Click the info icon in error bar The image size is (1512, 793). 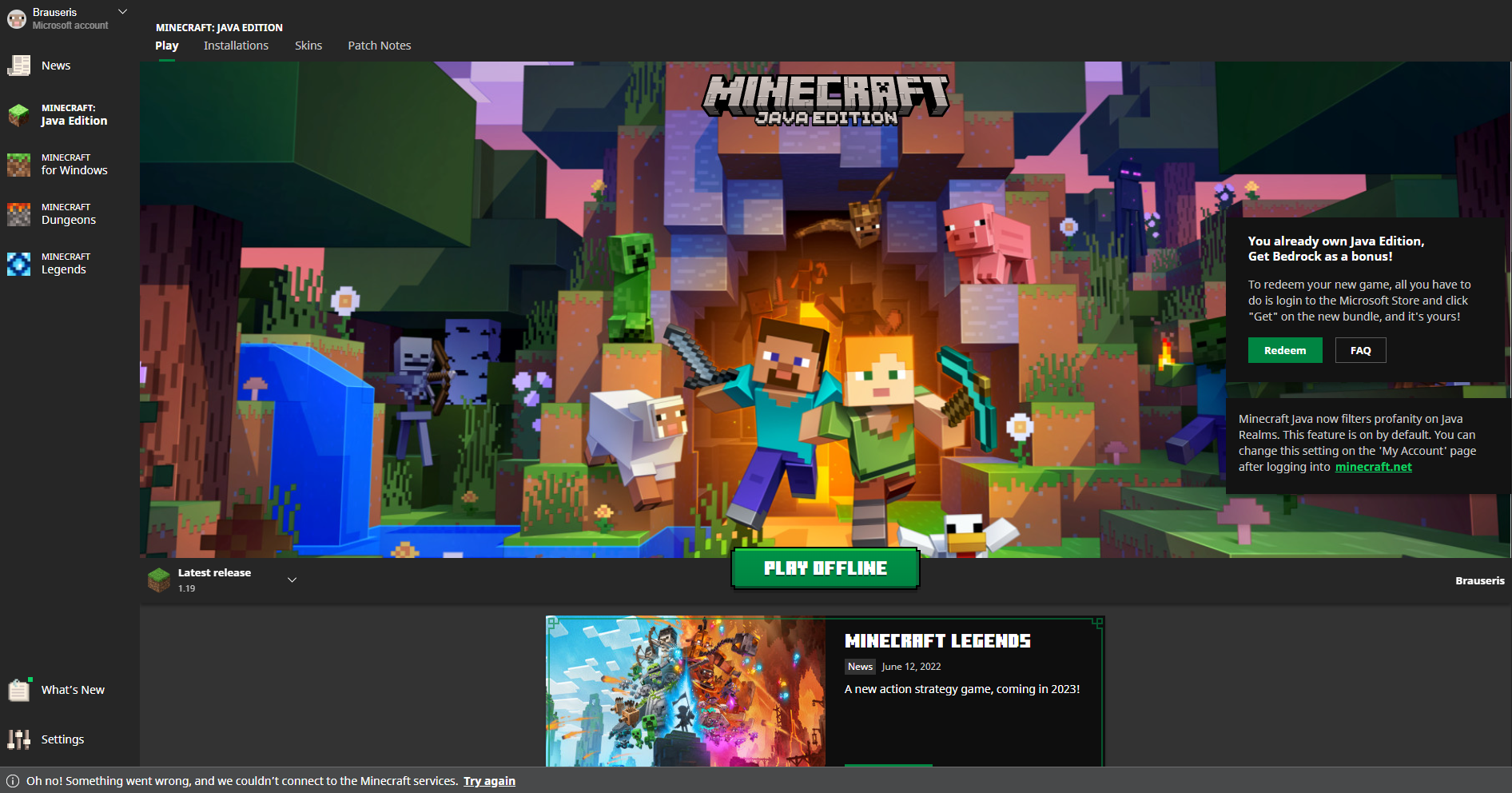(13, 781)
